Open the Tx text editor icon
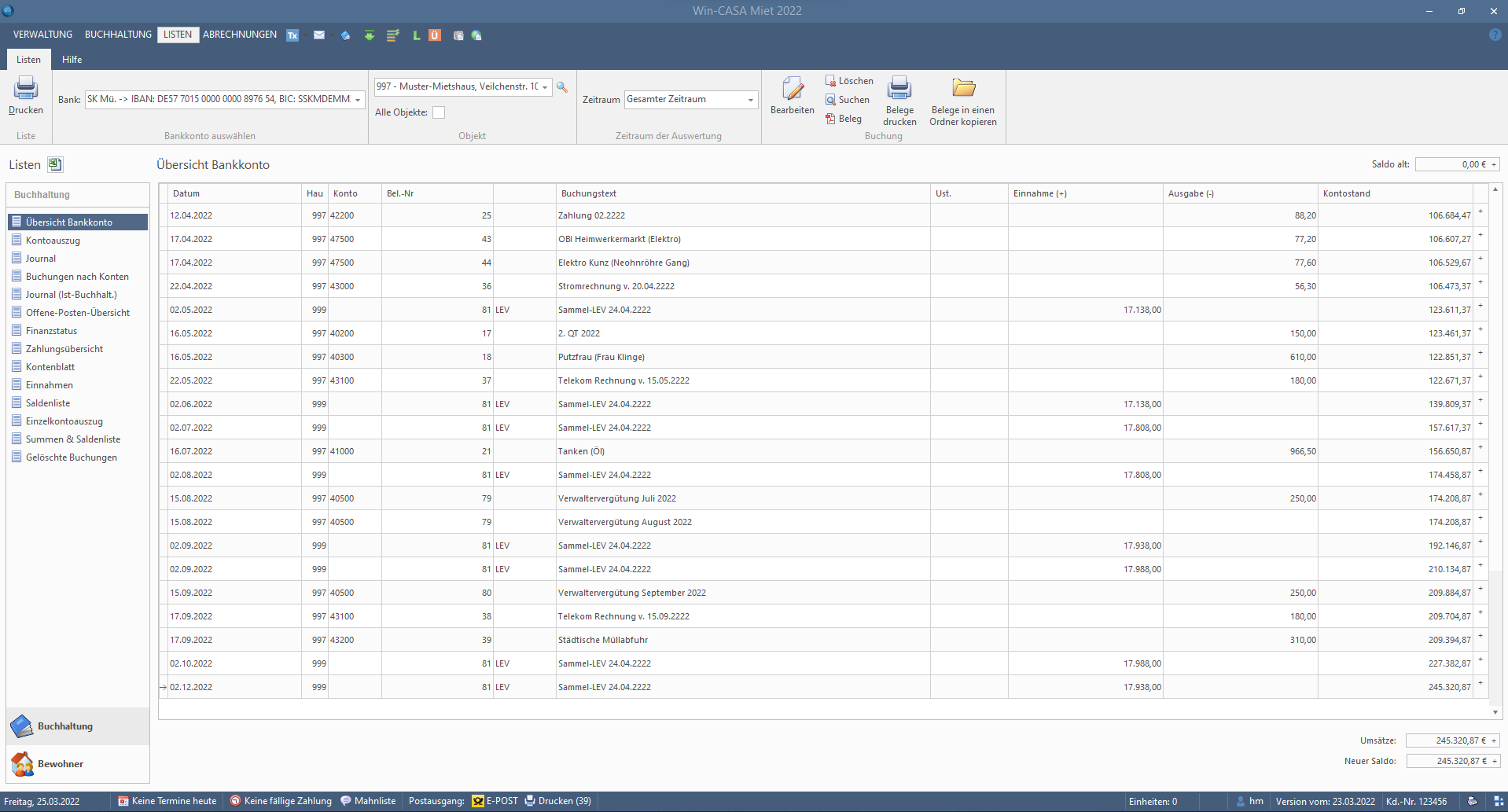This screenshot has width=1508, height=812. 292,35
